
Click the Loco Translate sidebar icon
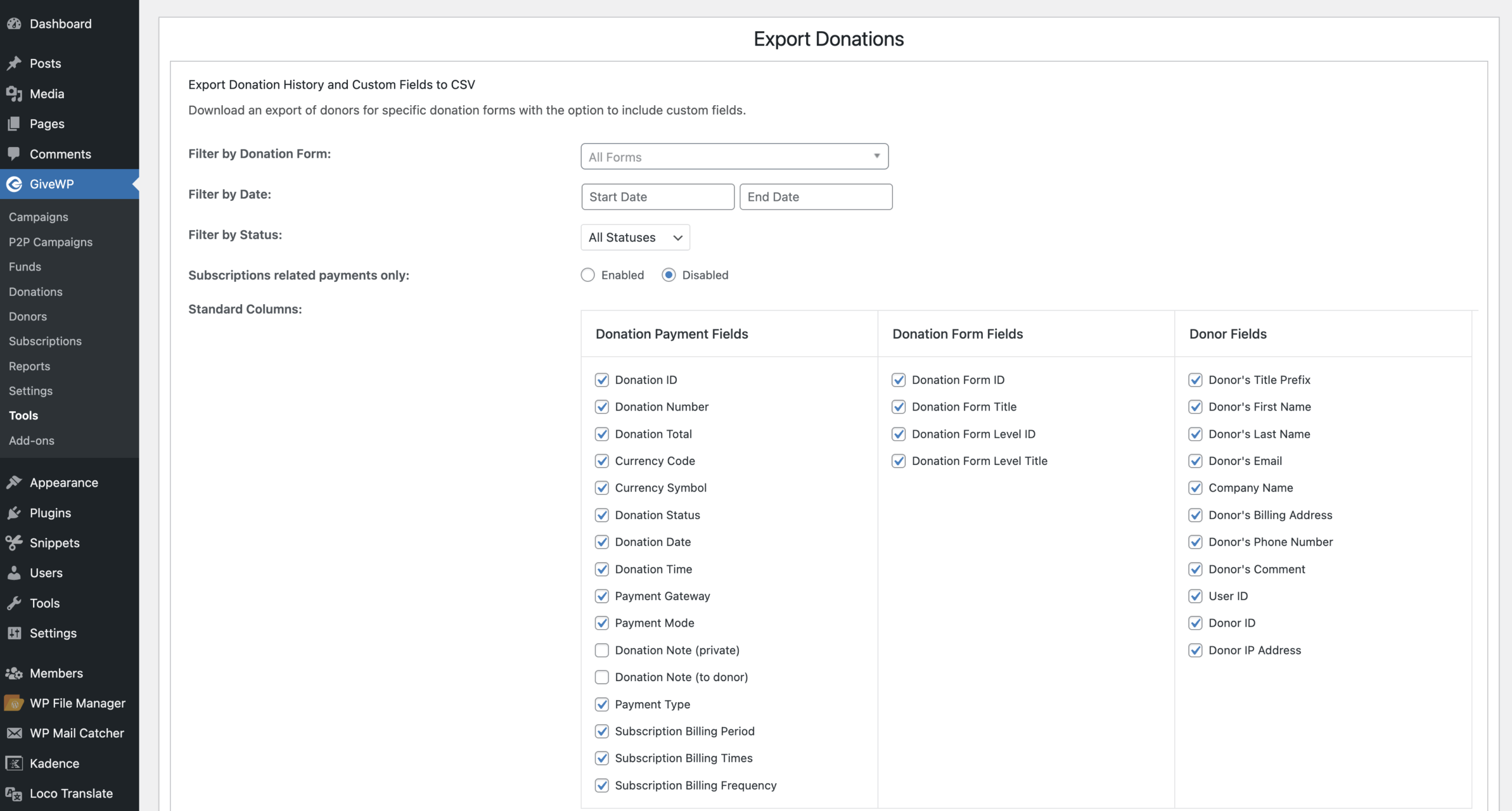15,793
